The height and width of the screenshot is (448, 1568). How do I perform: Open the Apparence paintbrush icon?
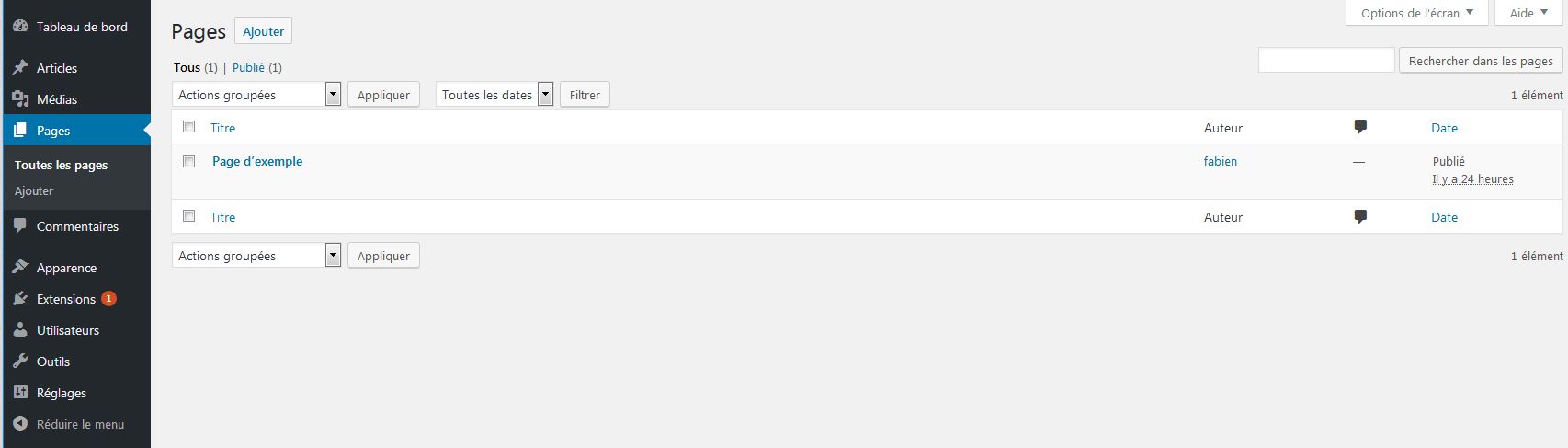[x=20, y=268]
